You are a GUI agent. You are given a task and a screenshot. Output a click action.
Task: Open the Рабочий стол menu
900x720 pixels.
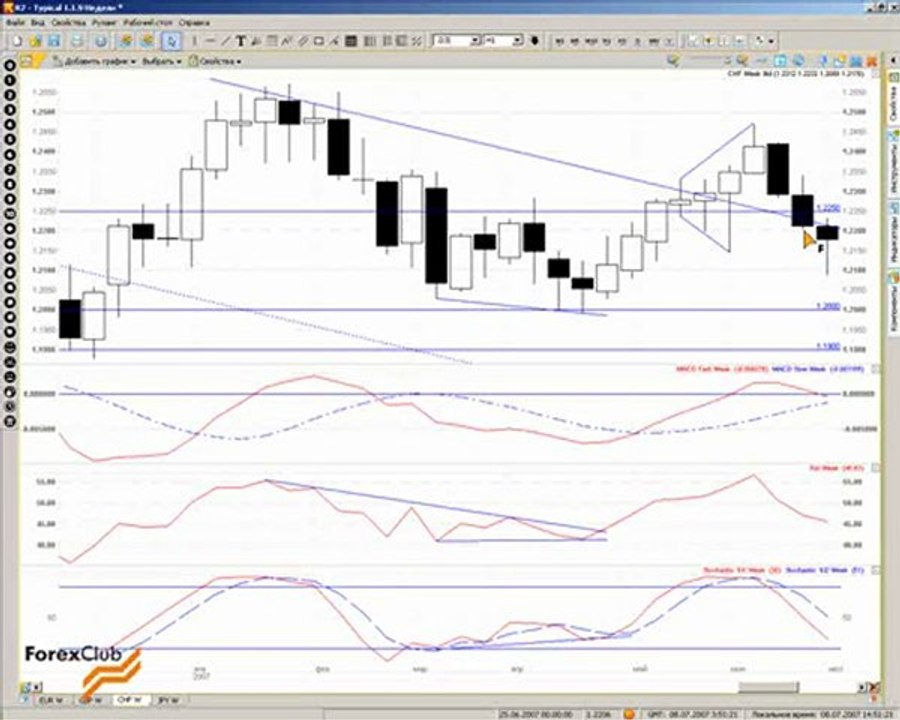pos(149,23)
